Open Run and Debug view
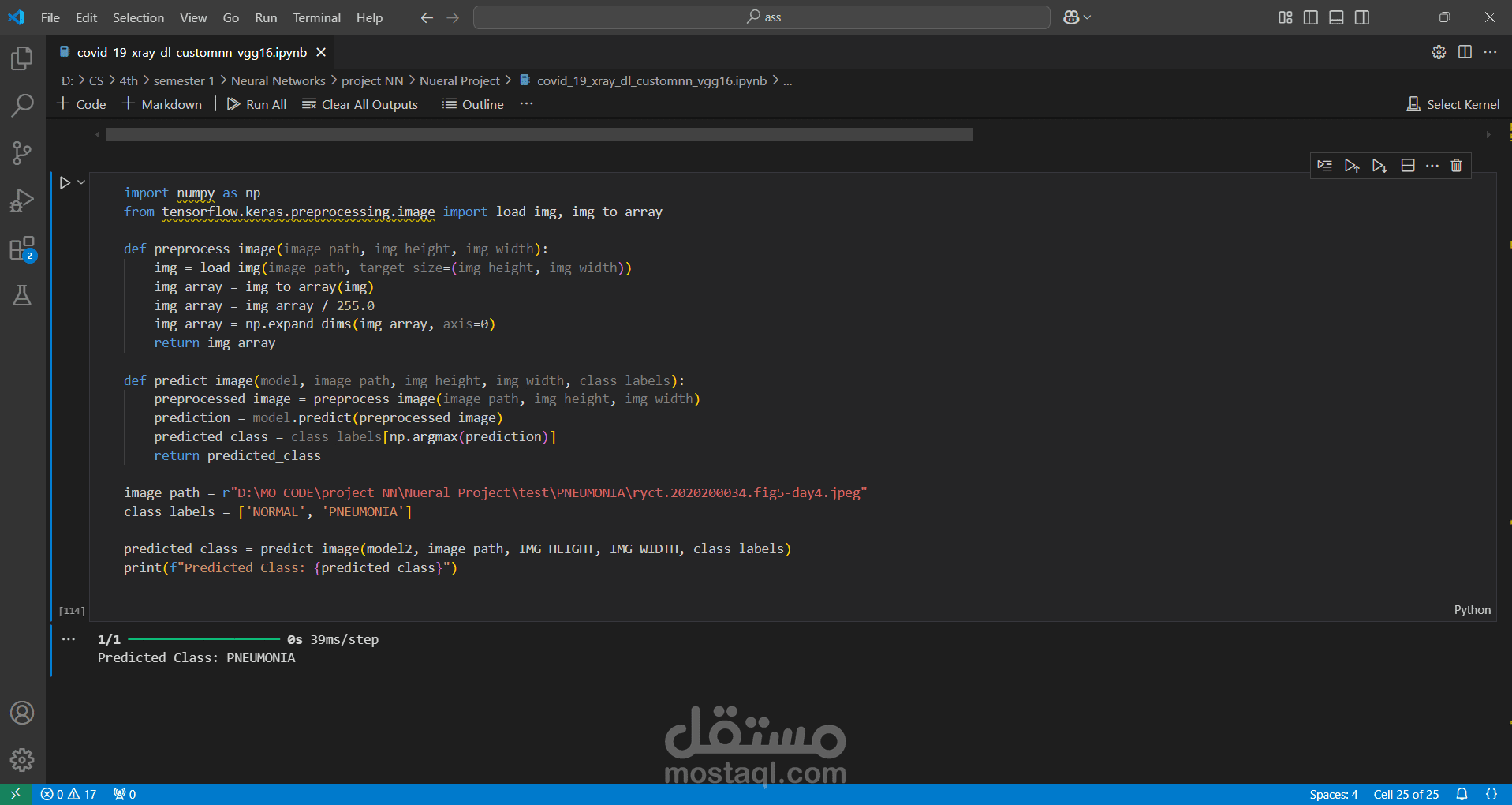1512x805 pixels. point(22,200)
